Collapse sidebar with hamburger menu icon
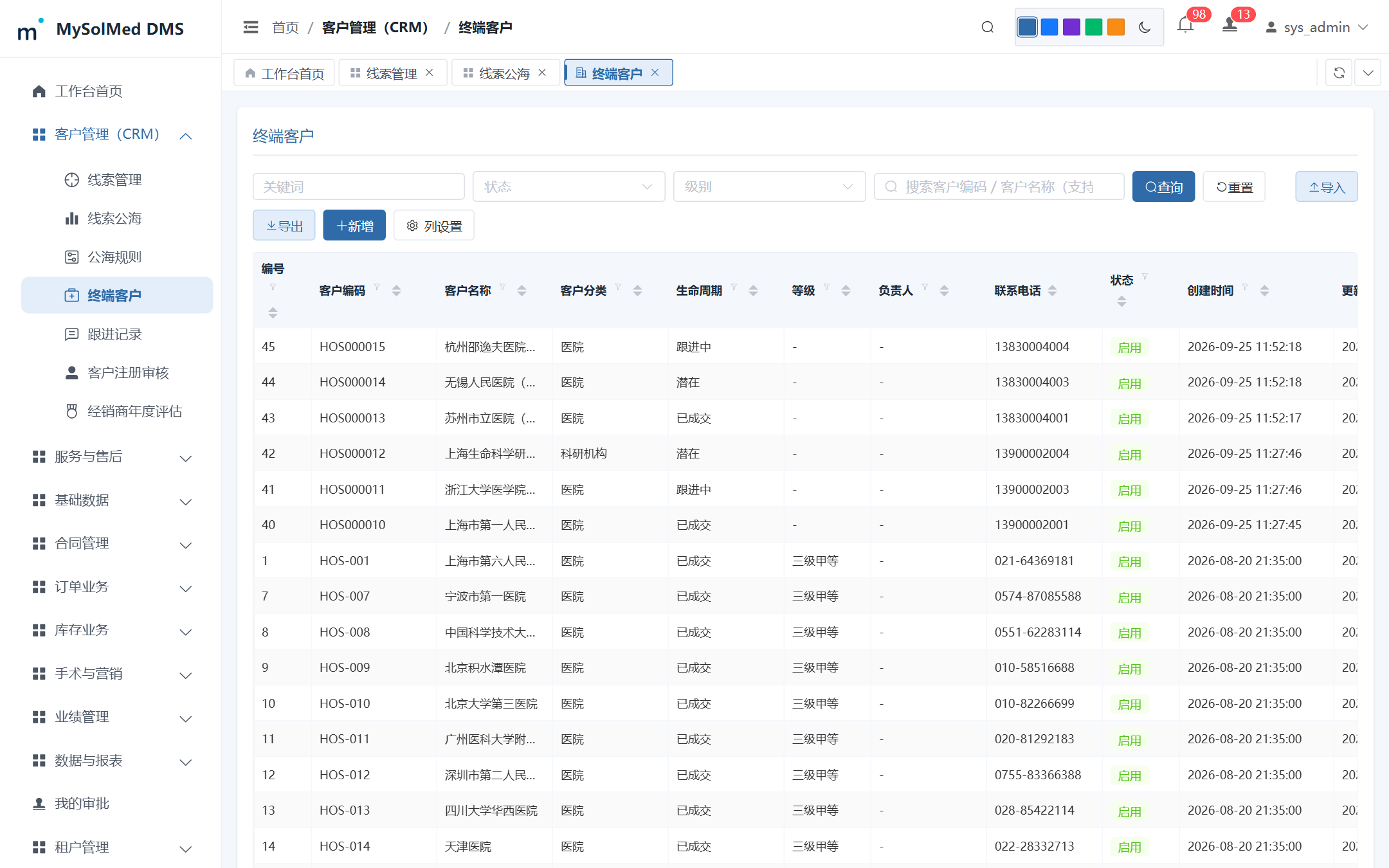The image size is (1389, 868). tap(251, 27)
